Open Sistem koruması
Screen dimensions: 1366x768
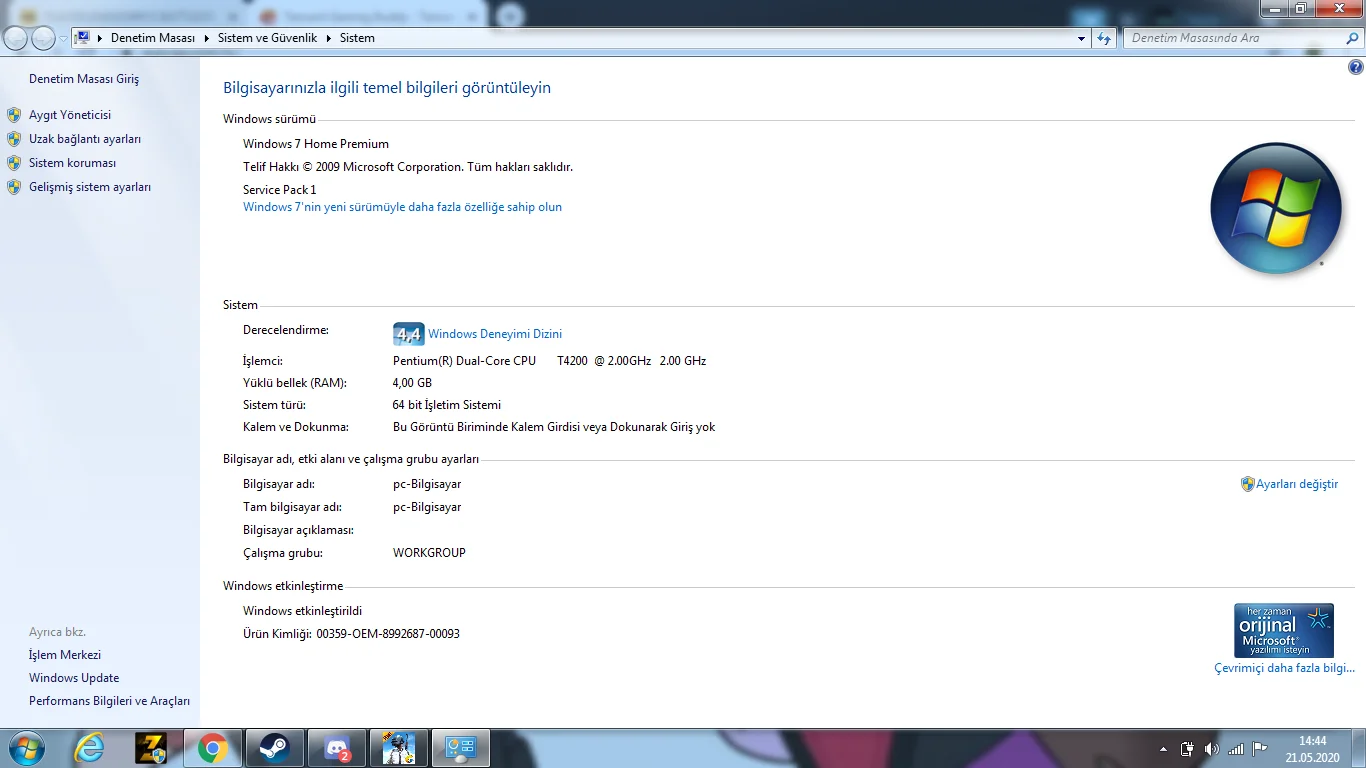pyautogui.click(x=72, y=163)
